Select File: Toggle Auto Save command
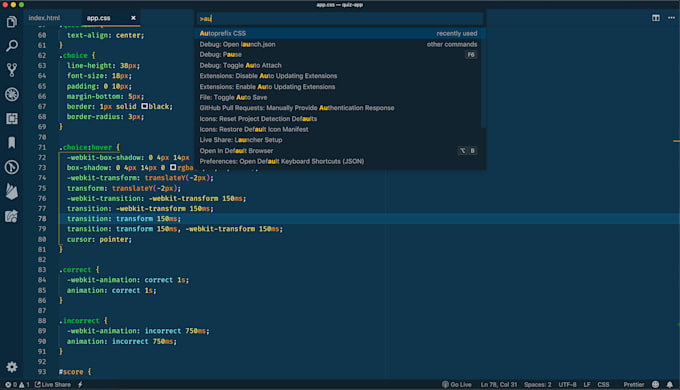Screen dimensions: 680x390 pos(340,97)
